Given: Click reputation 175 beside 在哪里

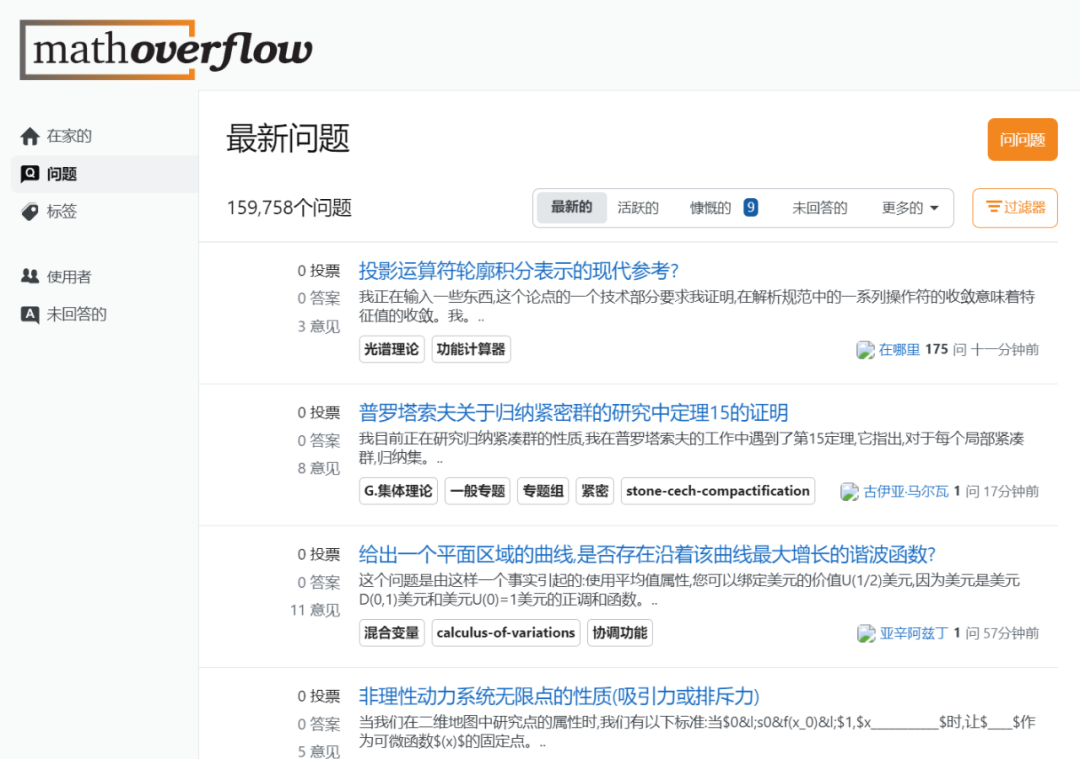Looking at the screenshot, I should tap(936, 349).
